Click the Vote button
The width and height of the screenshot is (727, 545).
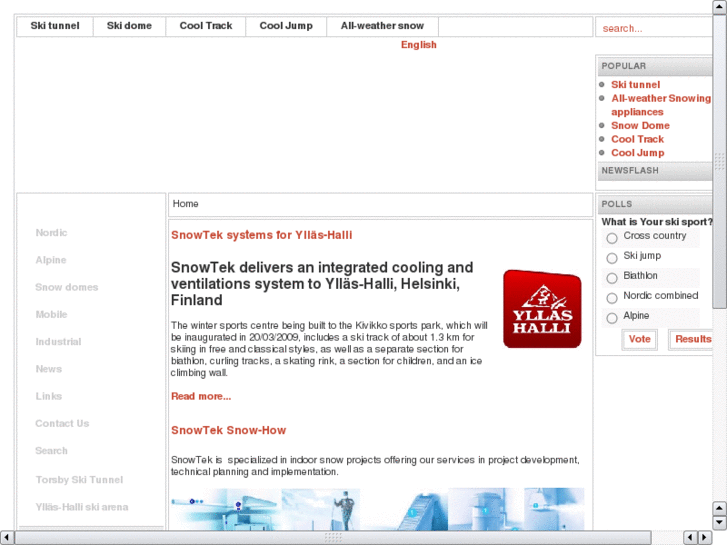coord(639,339)
